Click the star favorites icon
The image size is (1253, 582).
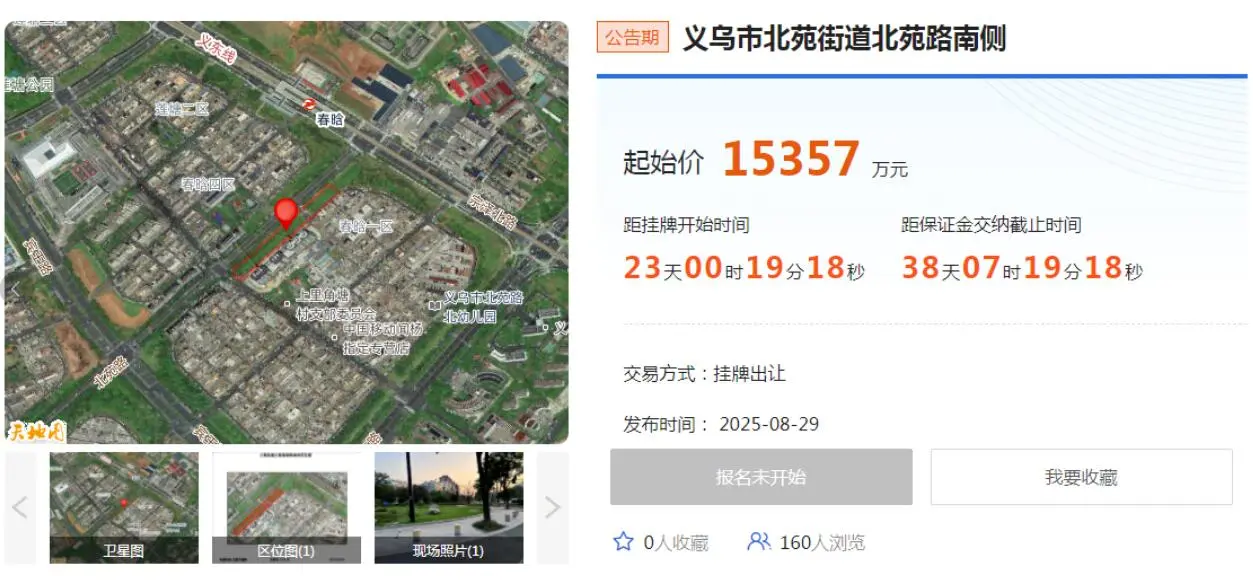coord(623,542)
